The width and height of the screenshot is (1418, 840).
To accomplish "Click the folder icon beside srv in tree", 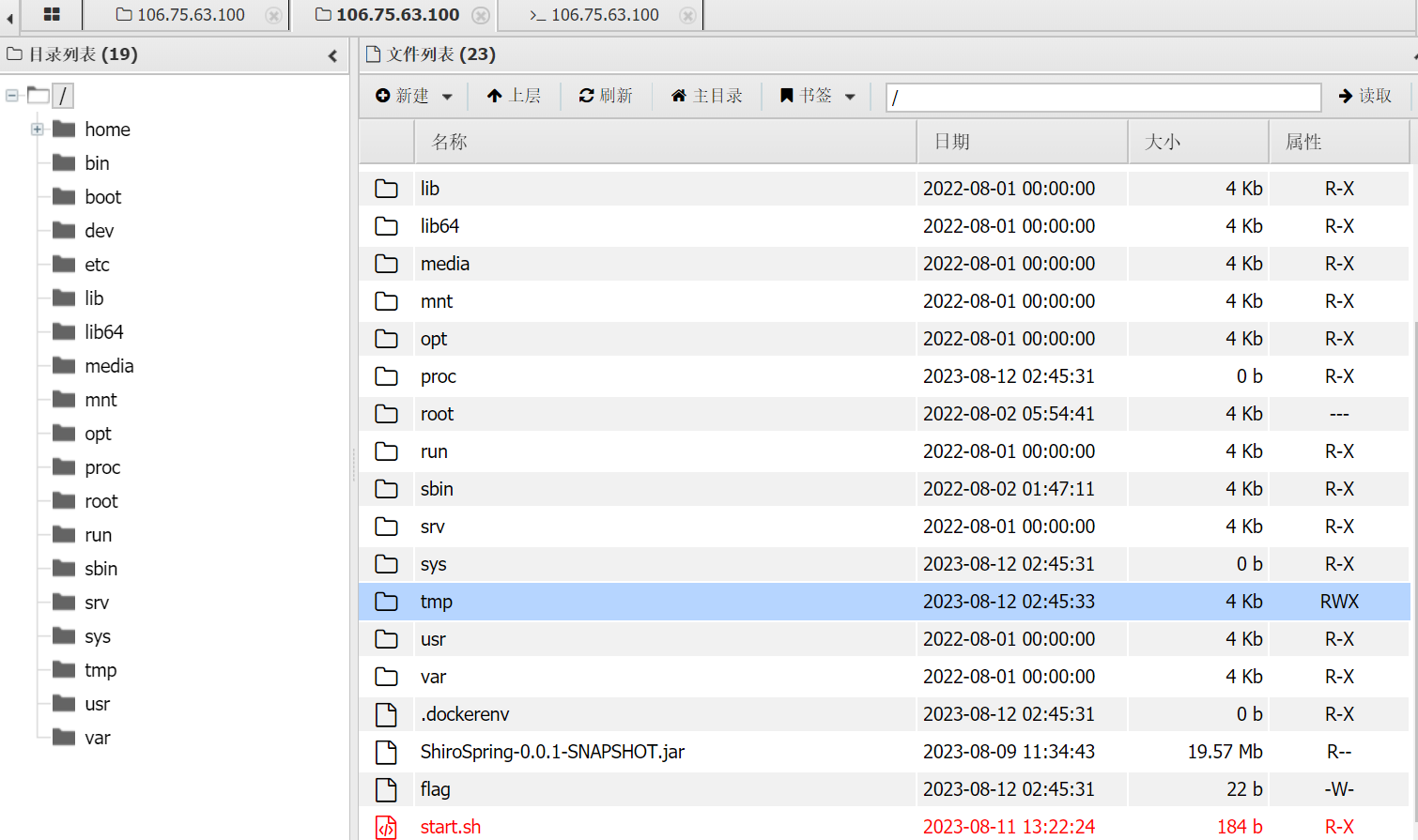I will click(64, 602).
